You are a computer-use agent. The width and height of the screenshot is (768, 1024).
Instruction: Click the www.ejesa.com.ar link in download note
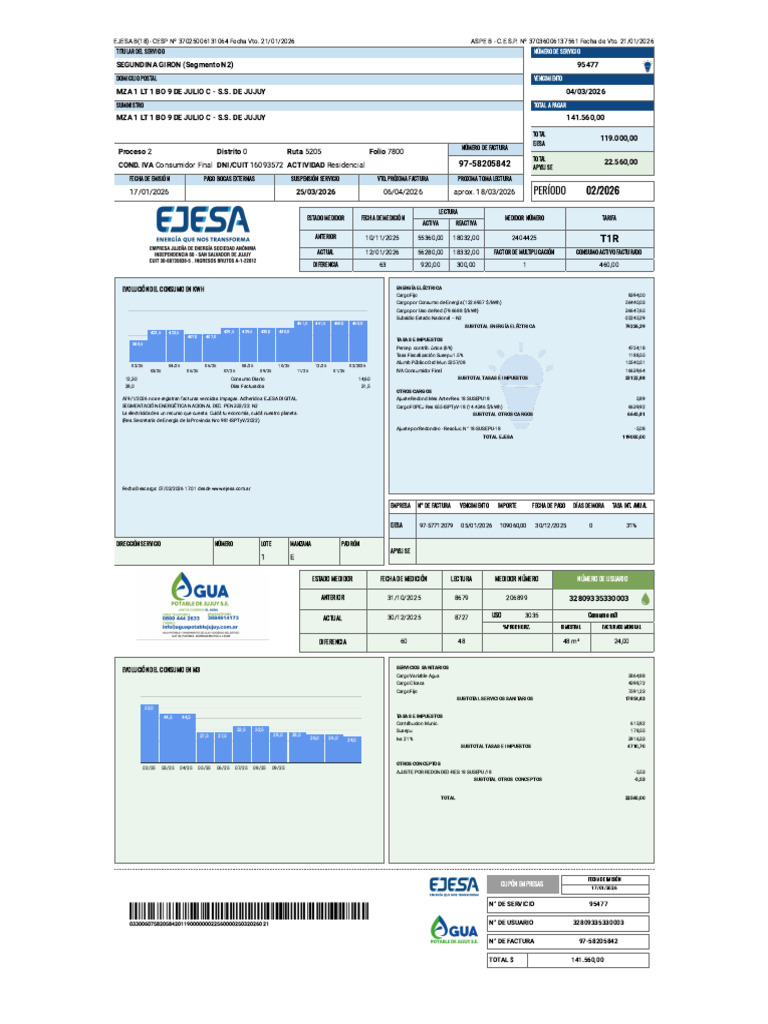click(x=231, y=488)
